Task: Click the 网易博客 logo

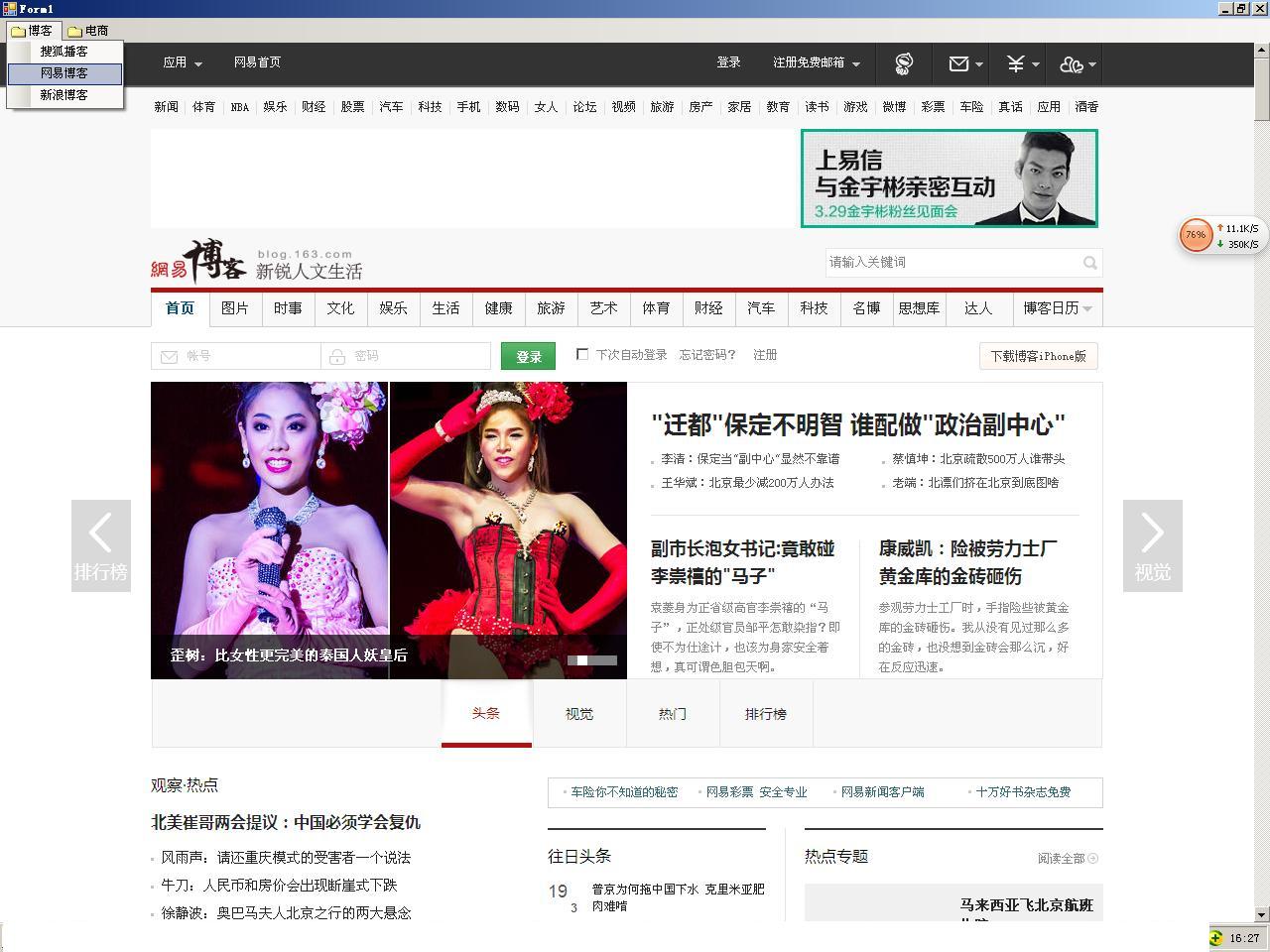Action: click(x=198, y=262)
